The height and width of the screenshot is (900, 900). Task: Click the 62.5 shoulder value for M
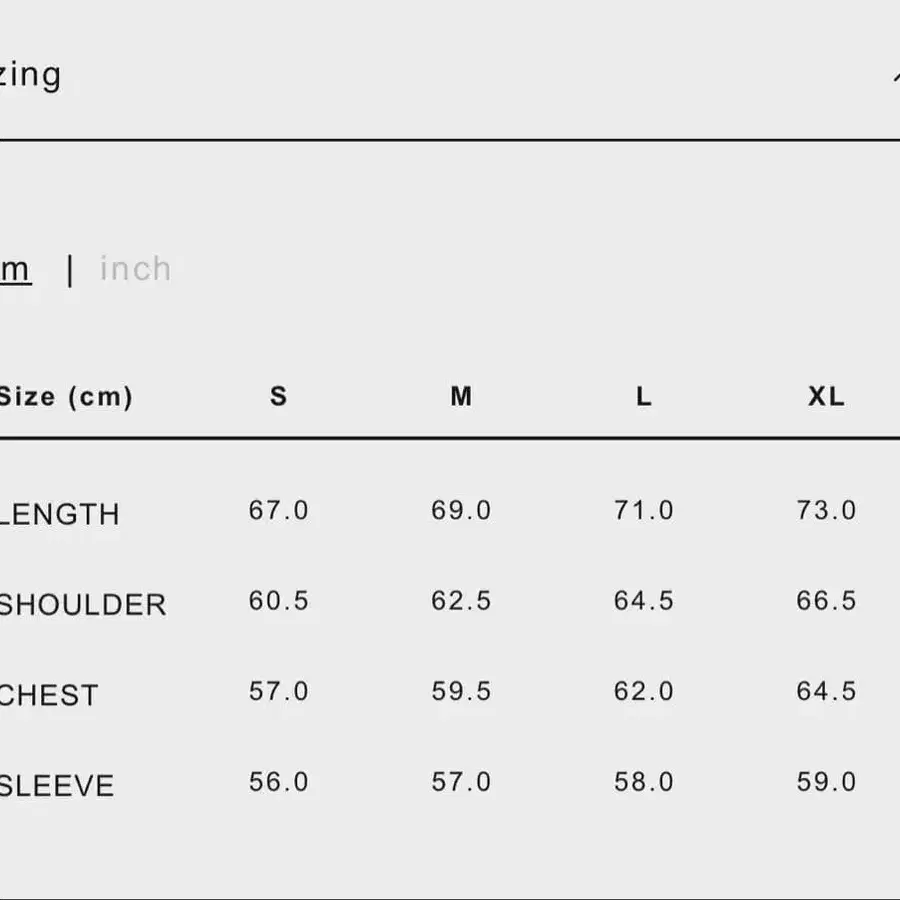point(461,601)
